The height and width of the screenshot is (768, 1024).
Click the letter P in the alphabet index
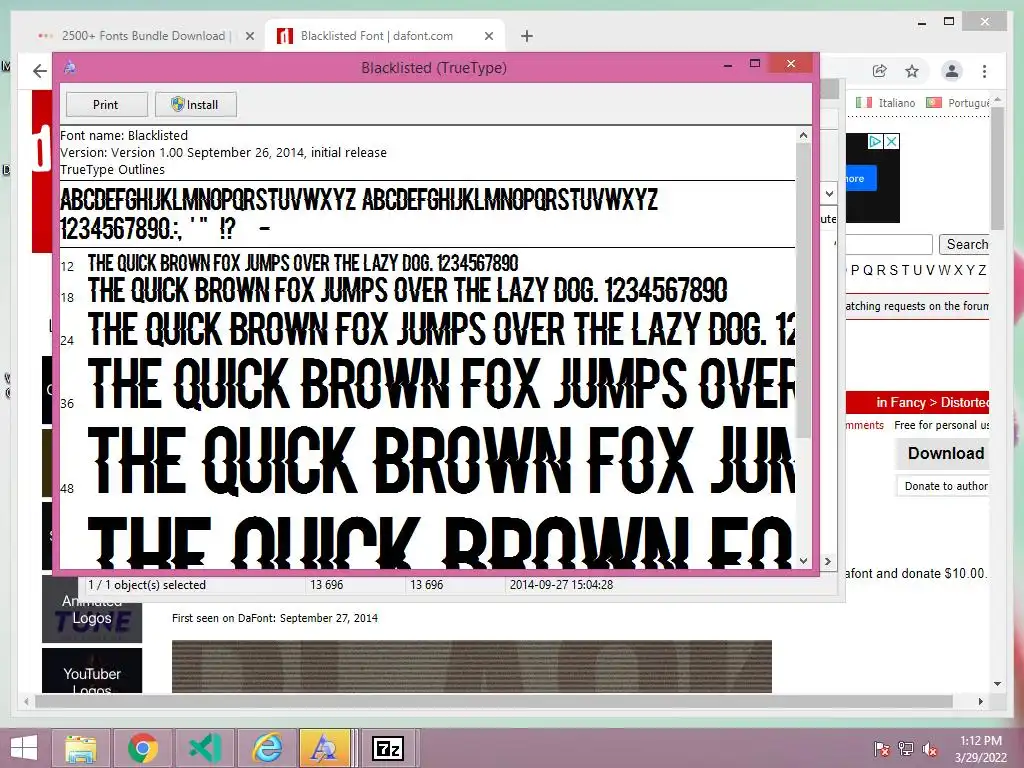click(856, 270)
